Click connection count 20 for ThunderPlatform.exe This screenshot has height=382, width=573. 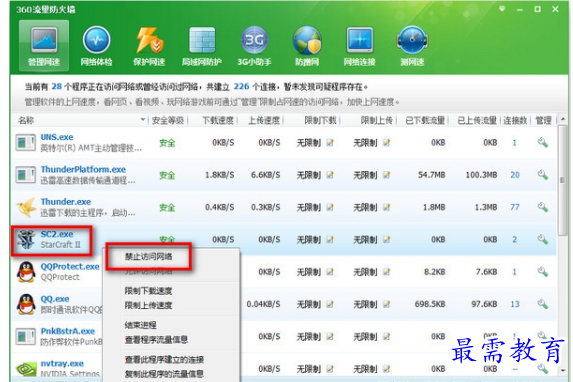pos(515,175)
